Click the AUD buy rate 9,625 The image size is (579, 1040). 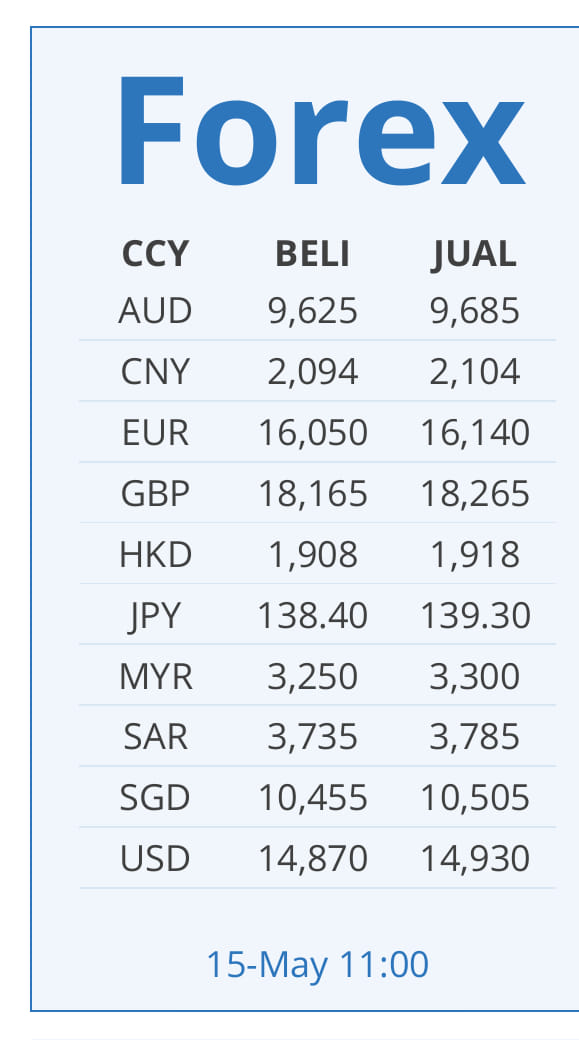312,311
